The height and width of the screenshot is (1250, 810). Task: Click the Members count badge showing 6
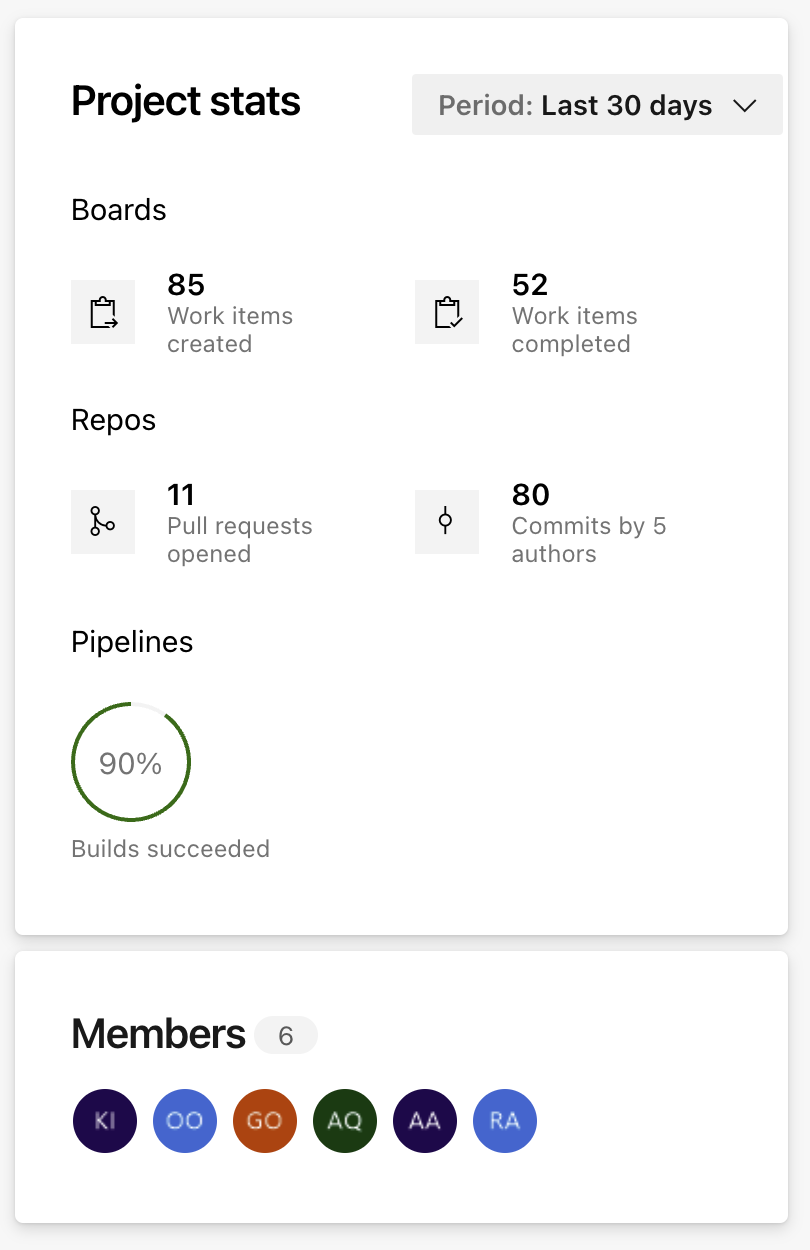pyautogui.click(x=286, y=1036)
